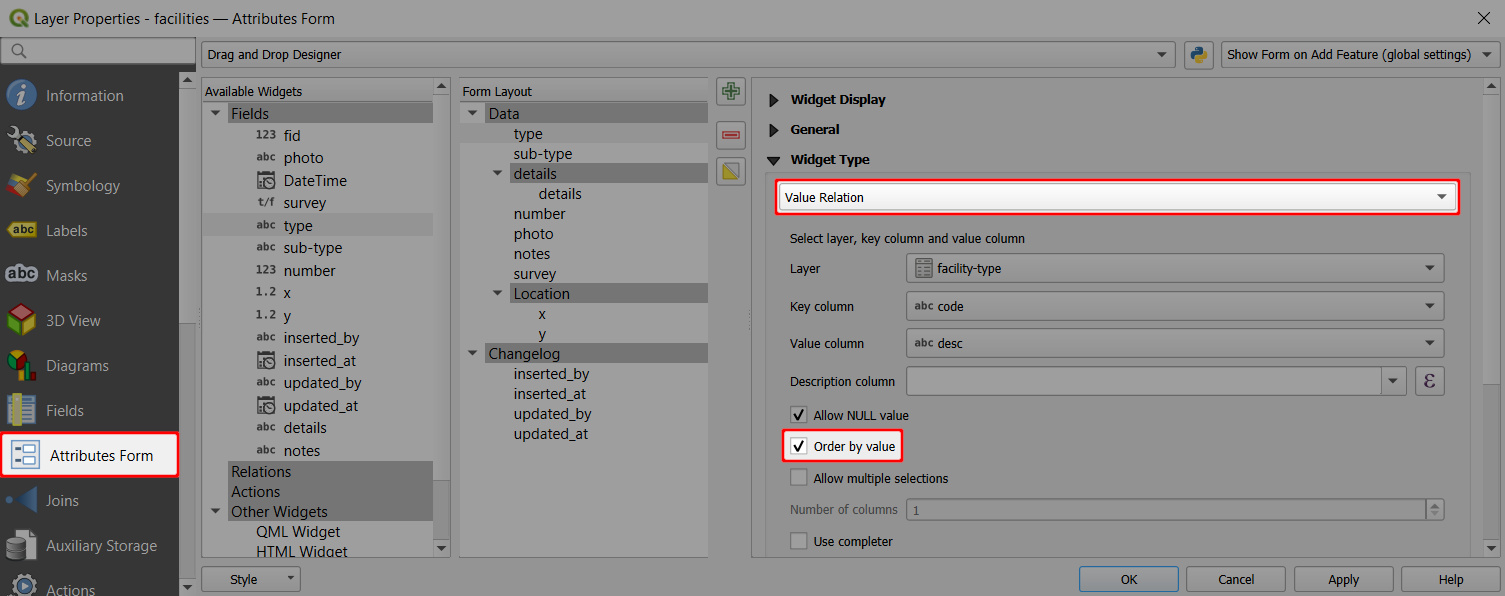Open the Actions gear icon
This screenshot has height=596, width=1505.
pyautogui.click(x=22, y=587)
